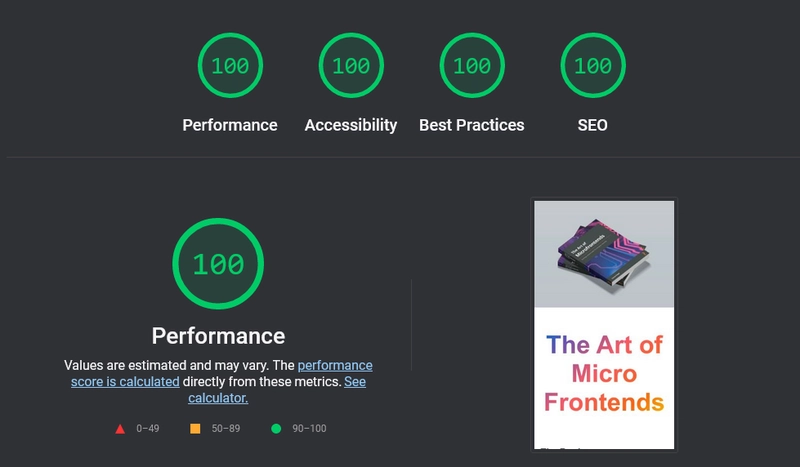The height and width of the screenshot is (467, 800).
Task: Click the SEO score gauge circle
Action: (x=592, y=66)
